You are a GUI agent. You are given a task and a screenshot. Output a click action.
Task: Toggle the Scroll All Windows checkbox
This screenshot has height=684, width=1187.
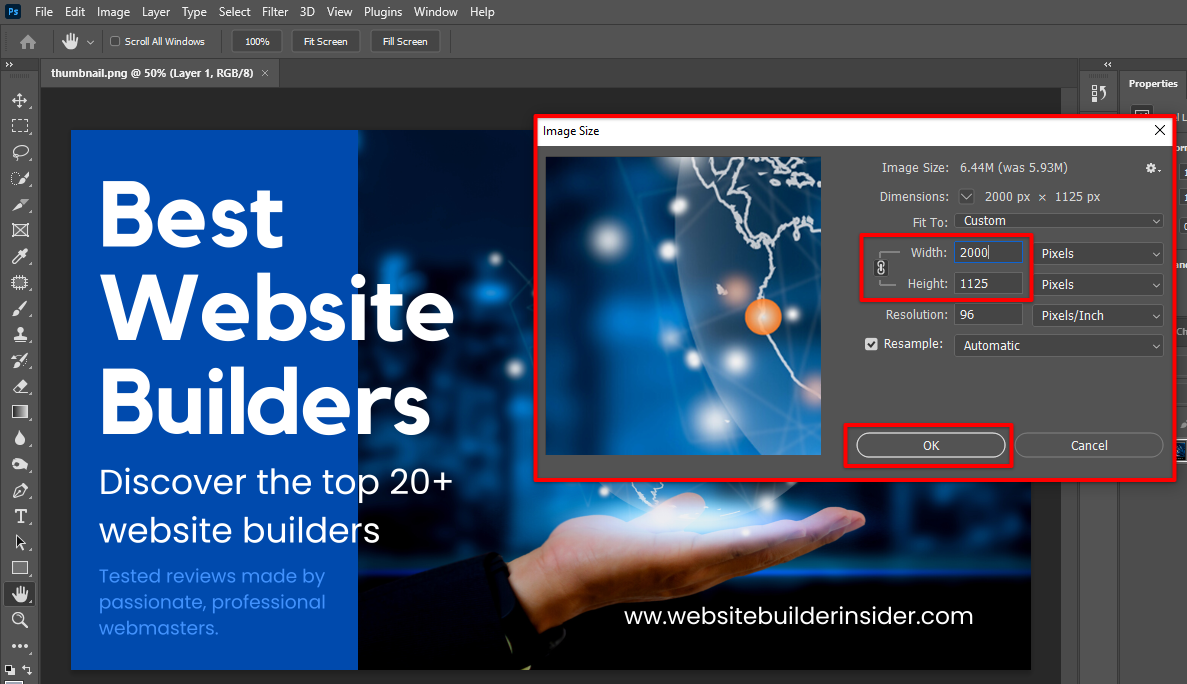113,41
